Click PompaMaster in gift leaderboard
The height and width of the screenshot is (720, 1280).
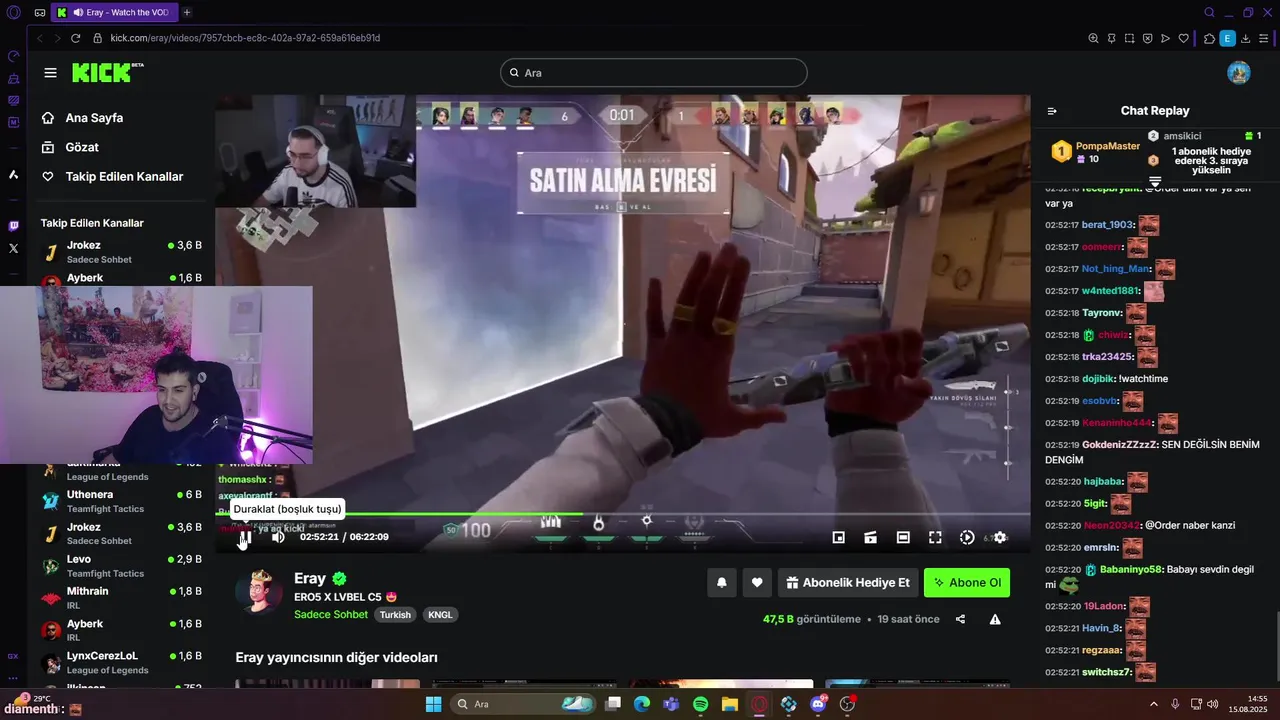click(x=1107, y=146)
